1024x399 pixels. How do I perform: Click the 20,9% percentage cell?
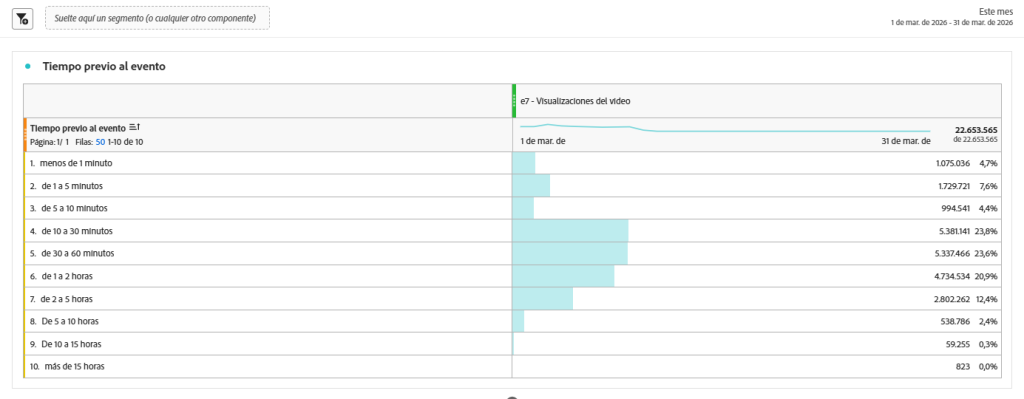[x=986, y=276]
